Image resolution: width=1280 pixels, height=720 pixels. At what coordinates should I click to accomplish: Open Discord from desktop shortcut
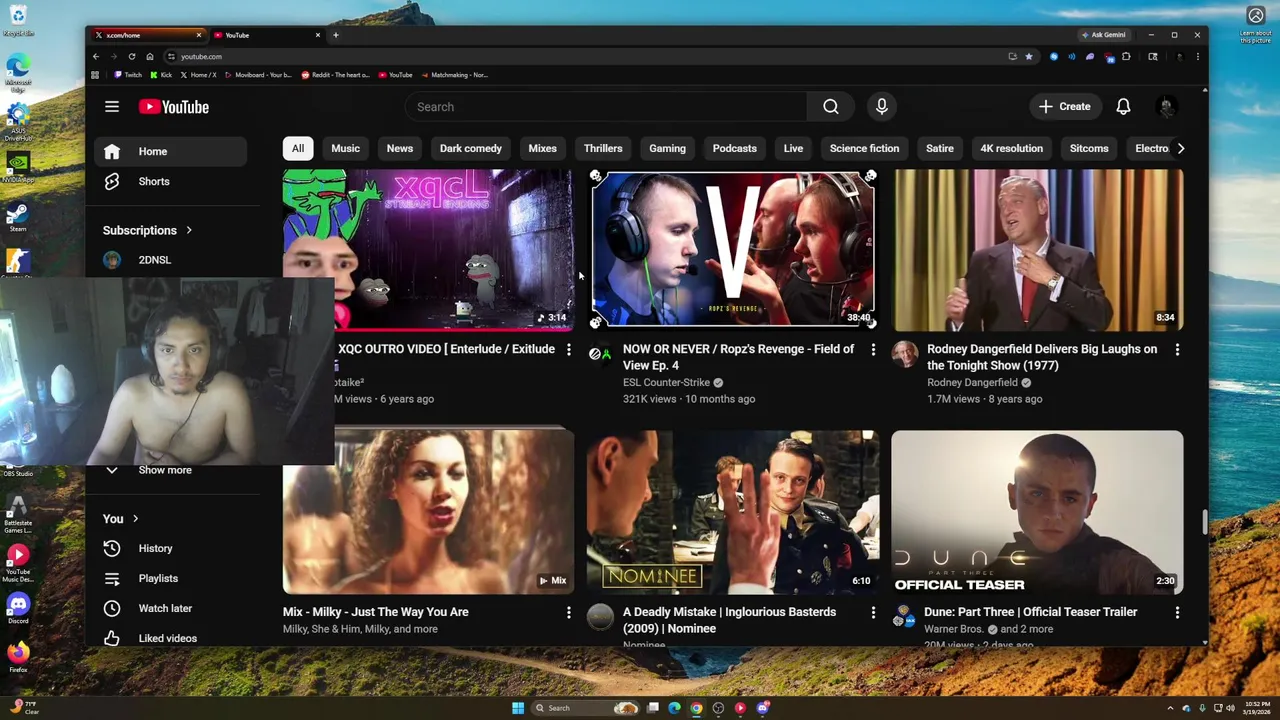coord(18,607)
